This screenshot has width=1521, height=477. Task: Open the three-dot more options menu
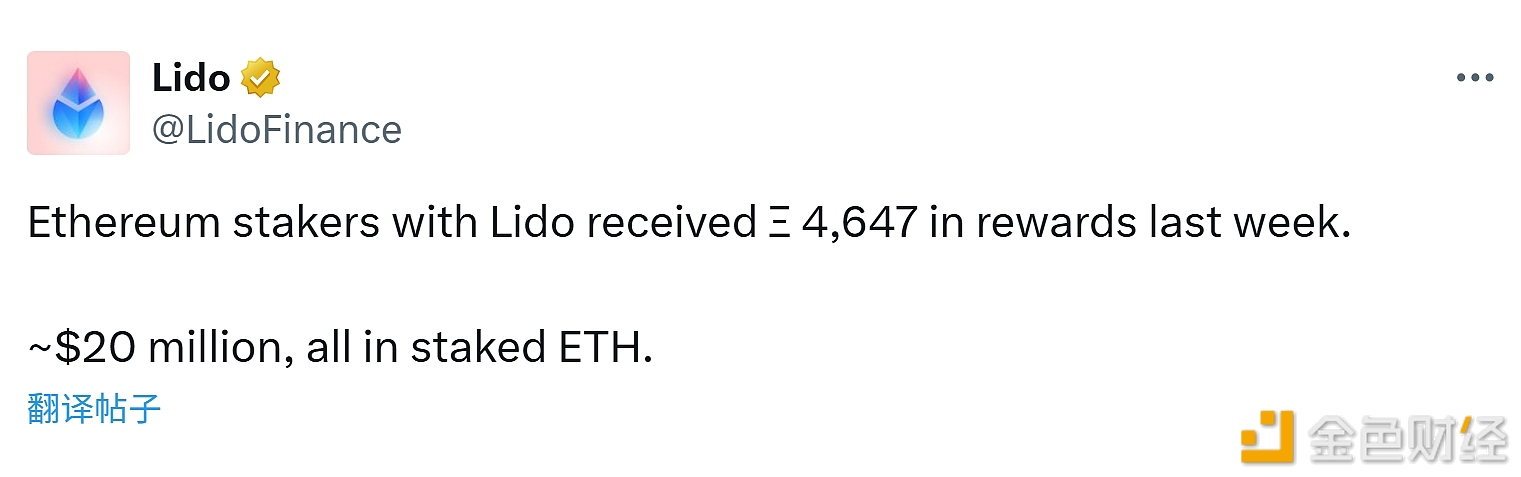1474,78
